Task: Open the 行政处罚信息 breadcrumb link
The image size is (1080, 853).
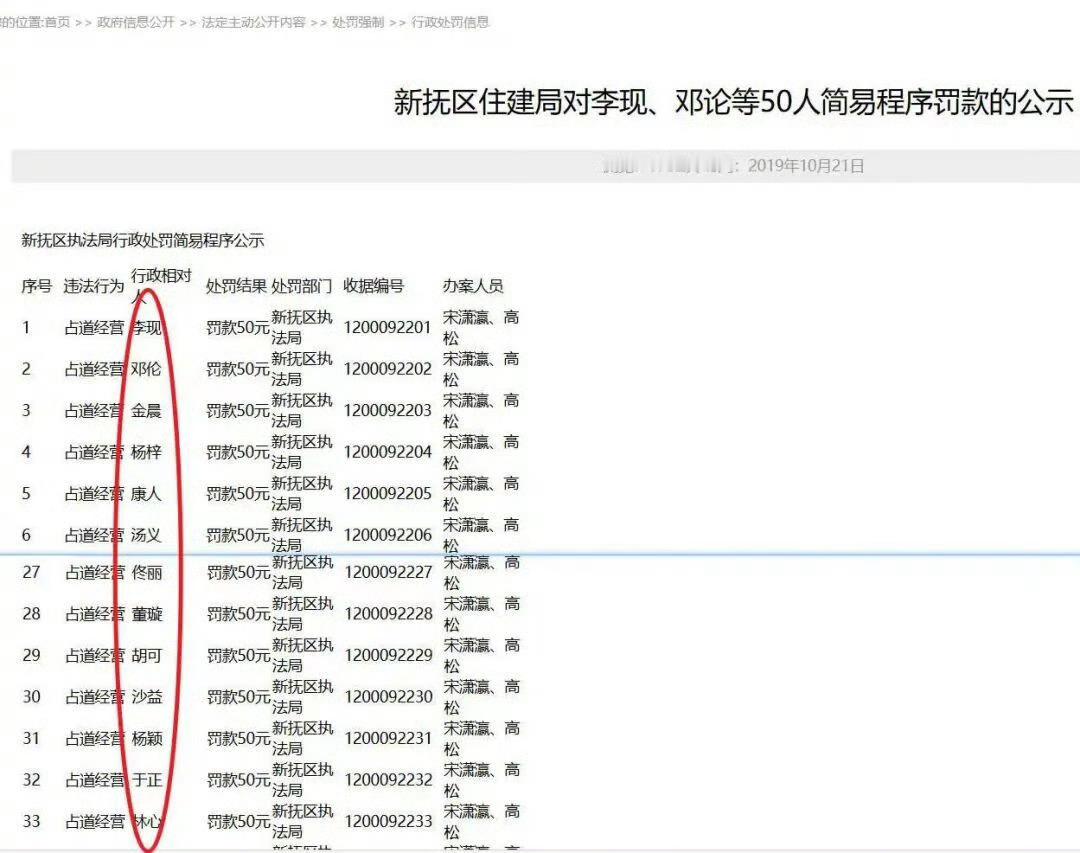Action: 449,21
